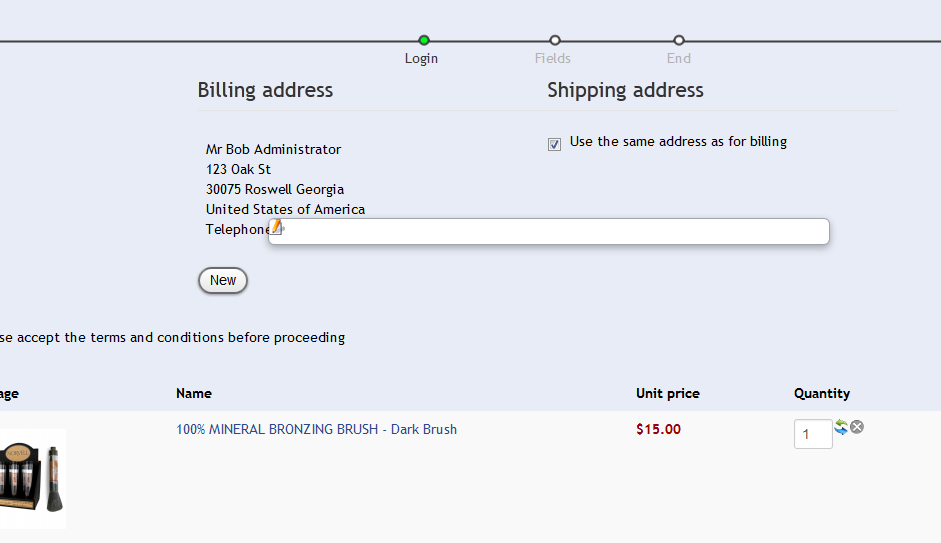The image size is (941, 543).
Task: Click the terms and conditions notice text
Action: (172, 337)
